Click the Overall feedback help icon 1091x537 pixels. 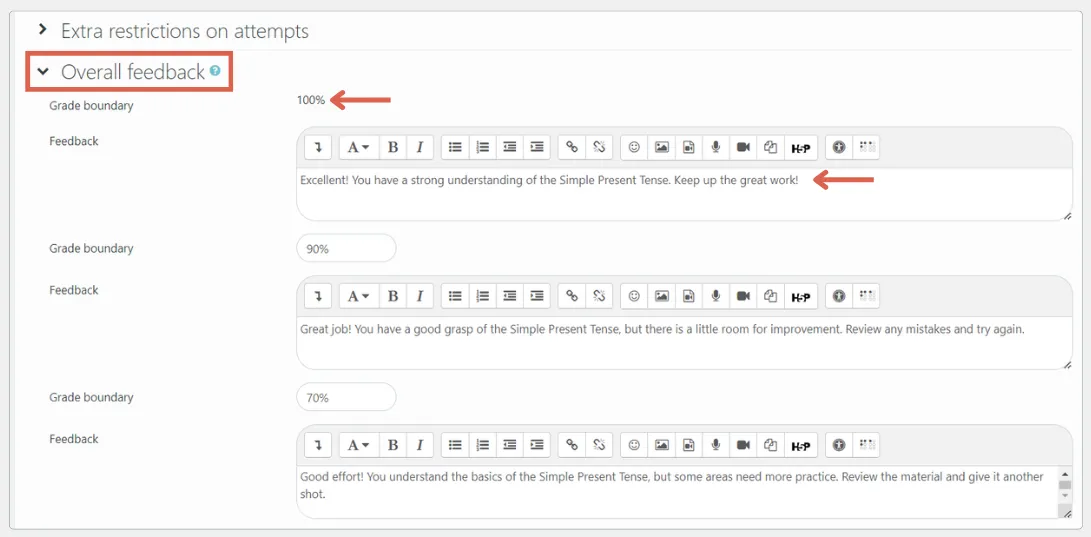pyautogui.click(x=215, y=71)
